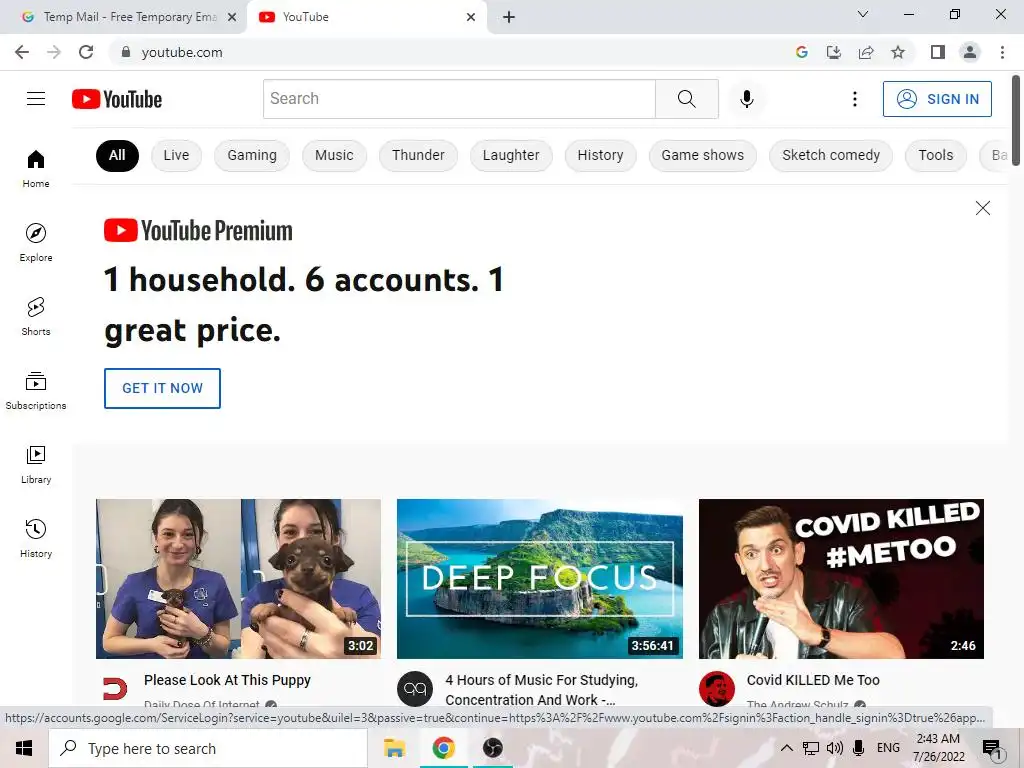1024x768 pixels.
Task: Open Daily Dose Of Internet channel avatar
Action: click(x=115, y=688)
